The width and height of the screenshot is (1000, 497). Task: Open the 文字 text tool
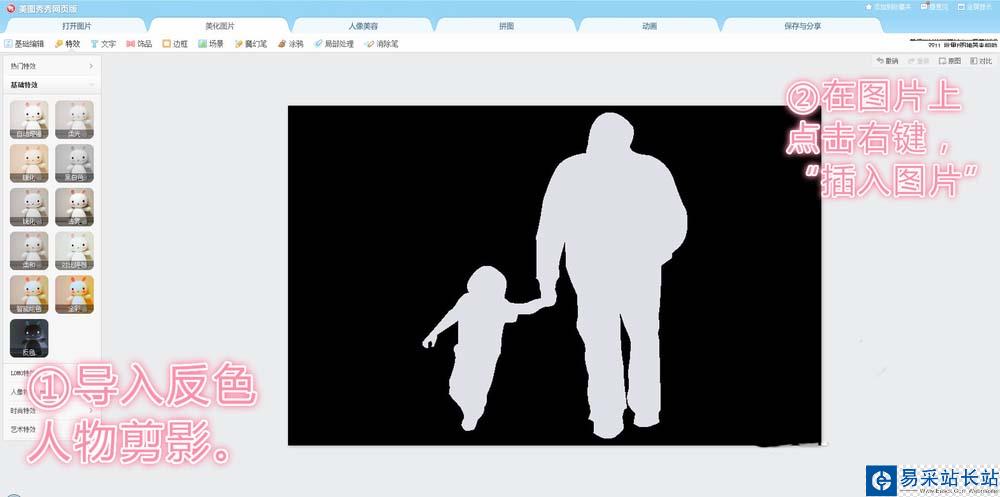(103, 44)
